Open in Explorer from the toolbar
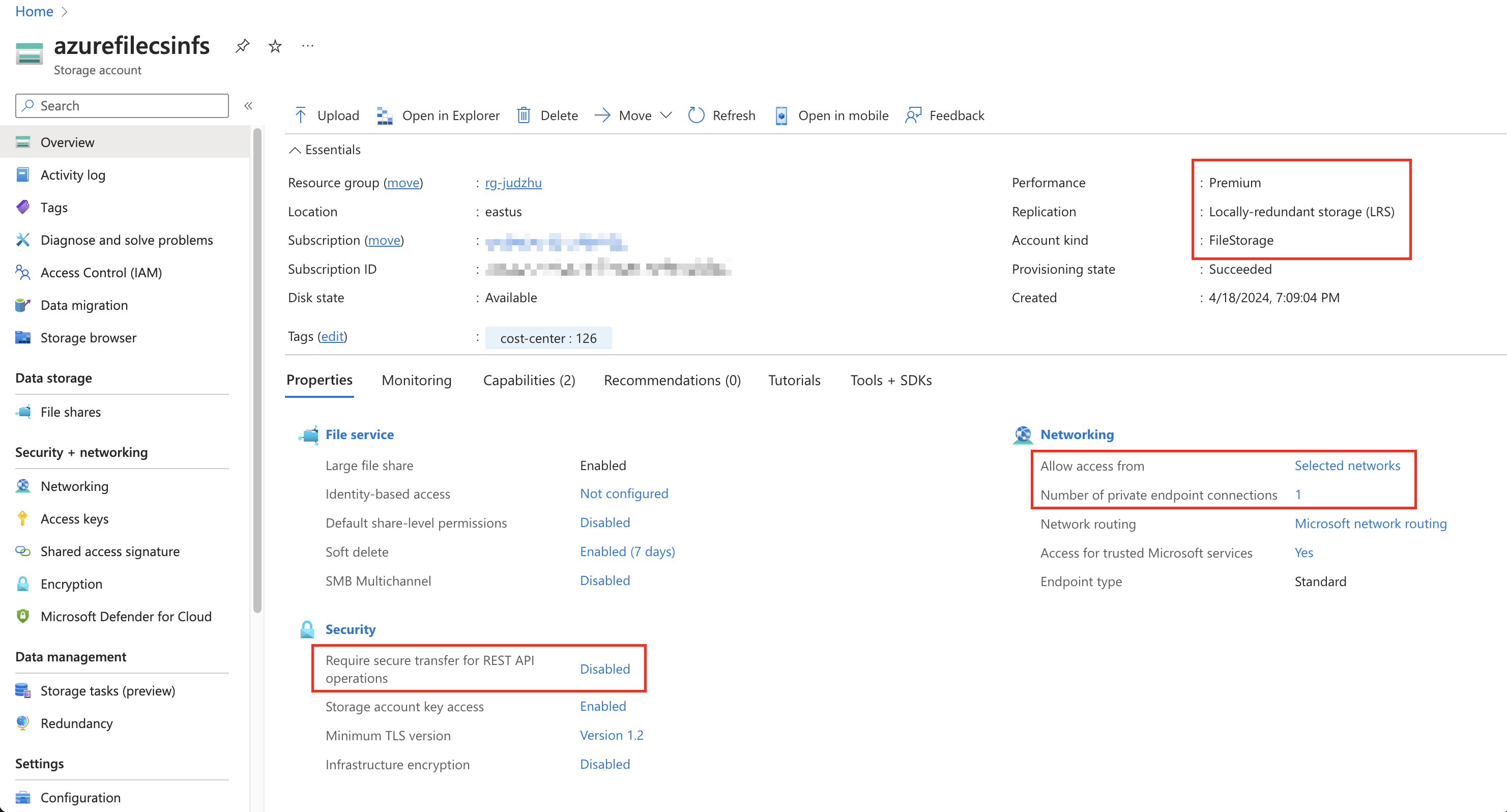The image size is (1507, 812). [x=438, y=115]
